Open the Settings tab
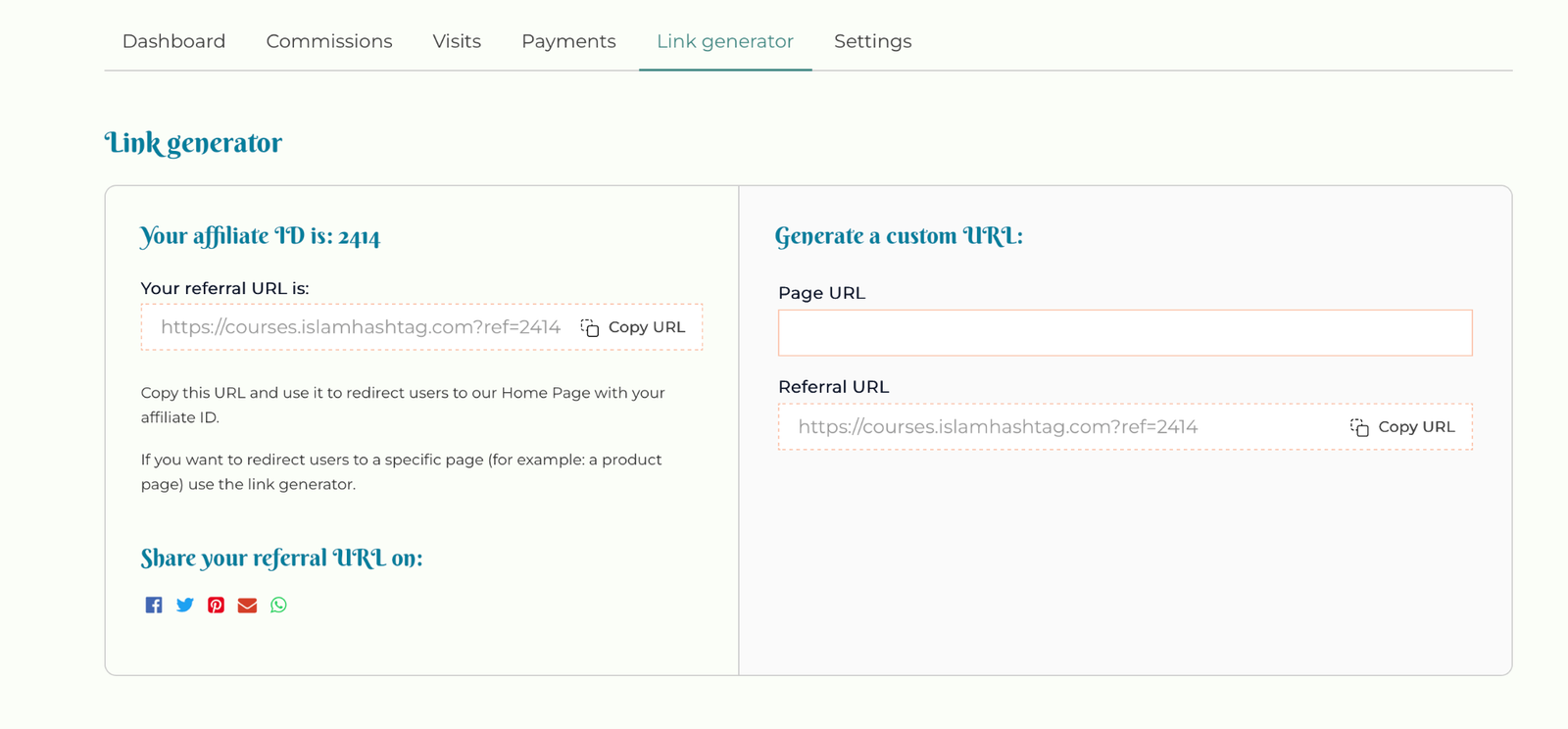This screenshot has height=729, width=1568. [873, 41]
